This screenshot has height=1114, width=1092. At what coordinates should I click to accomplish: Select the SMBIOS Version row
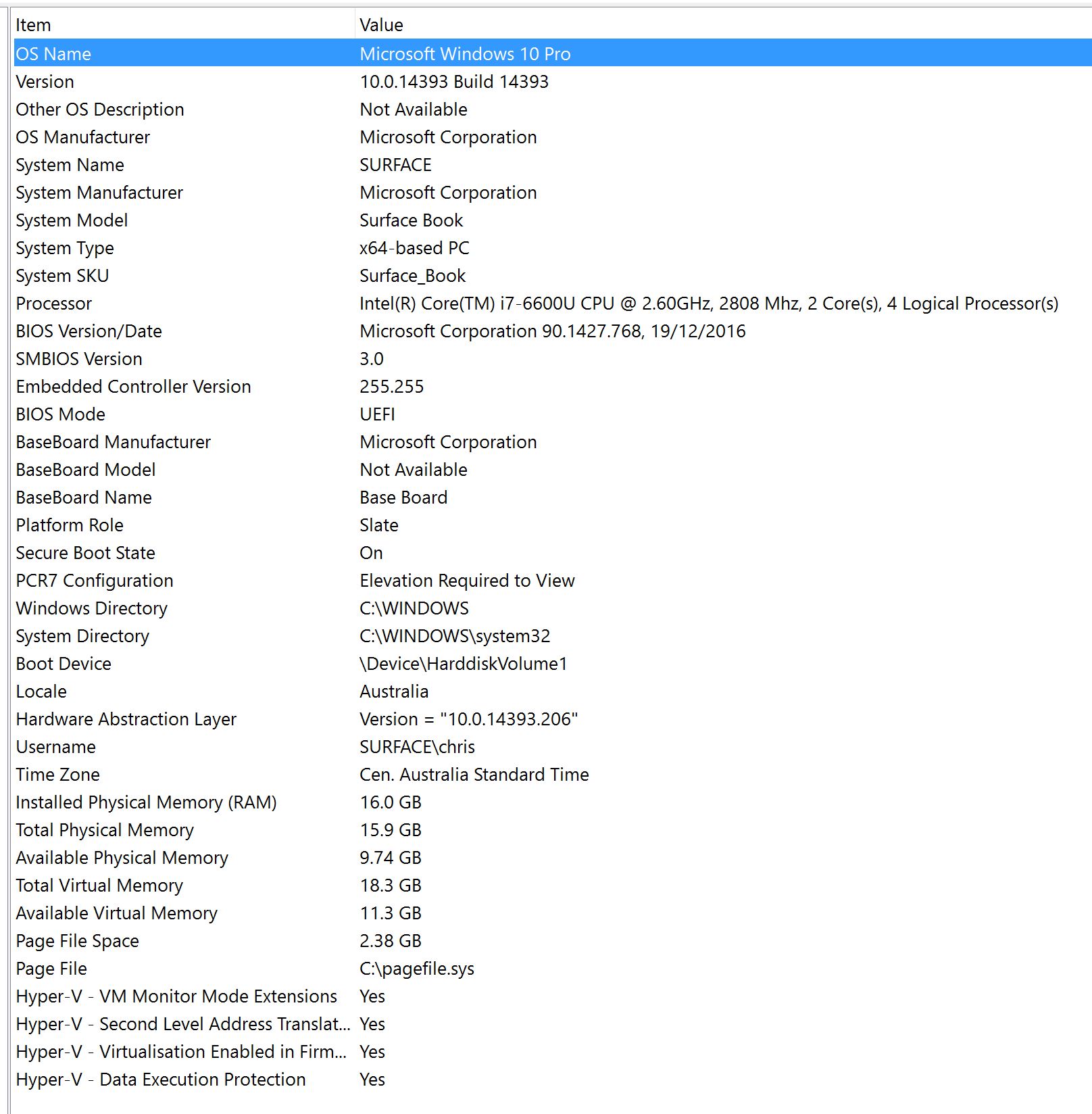point(553,359)
